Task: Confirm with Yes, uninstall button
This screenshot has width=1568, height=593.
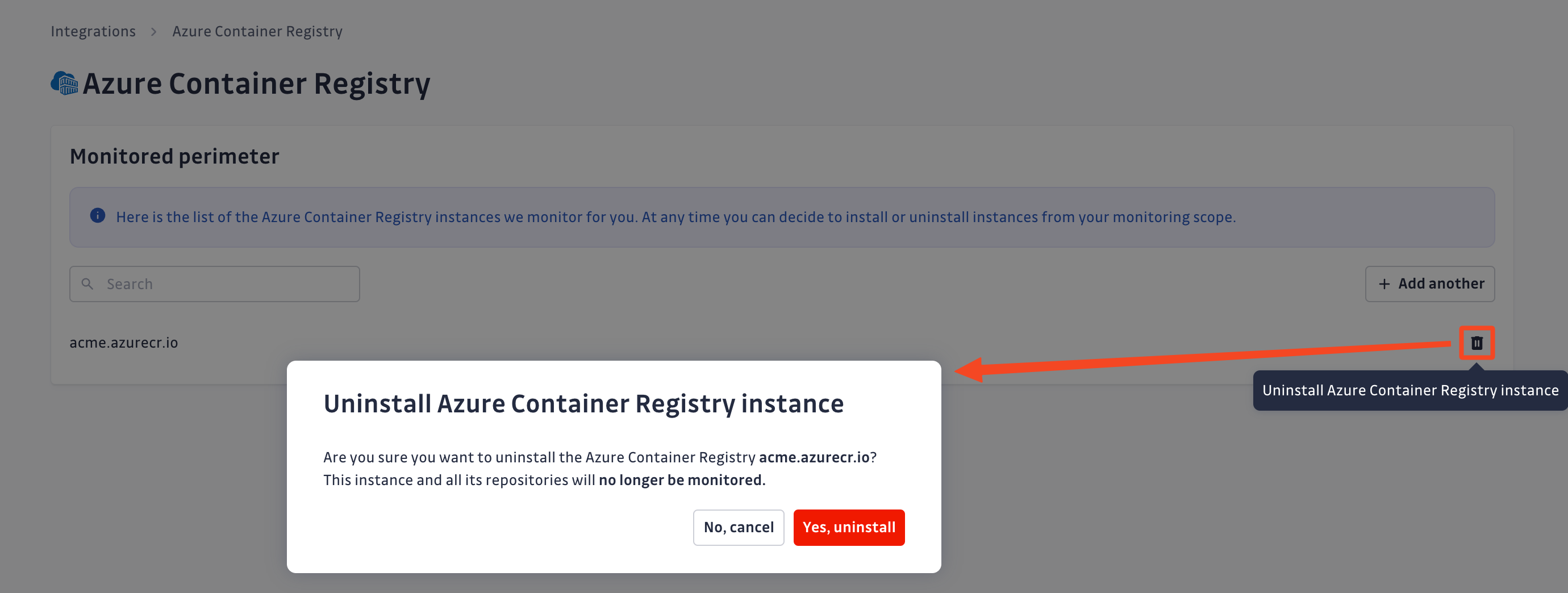Action: [849, 527]
